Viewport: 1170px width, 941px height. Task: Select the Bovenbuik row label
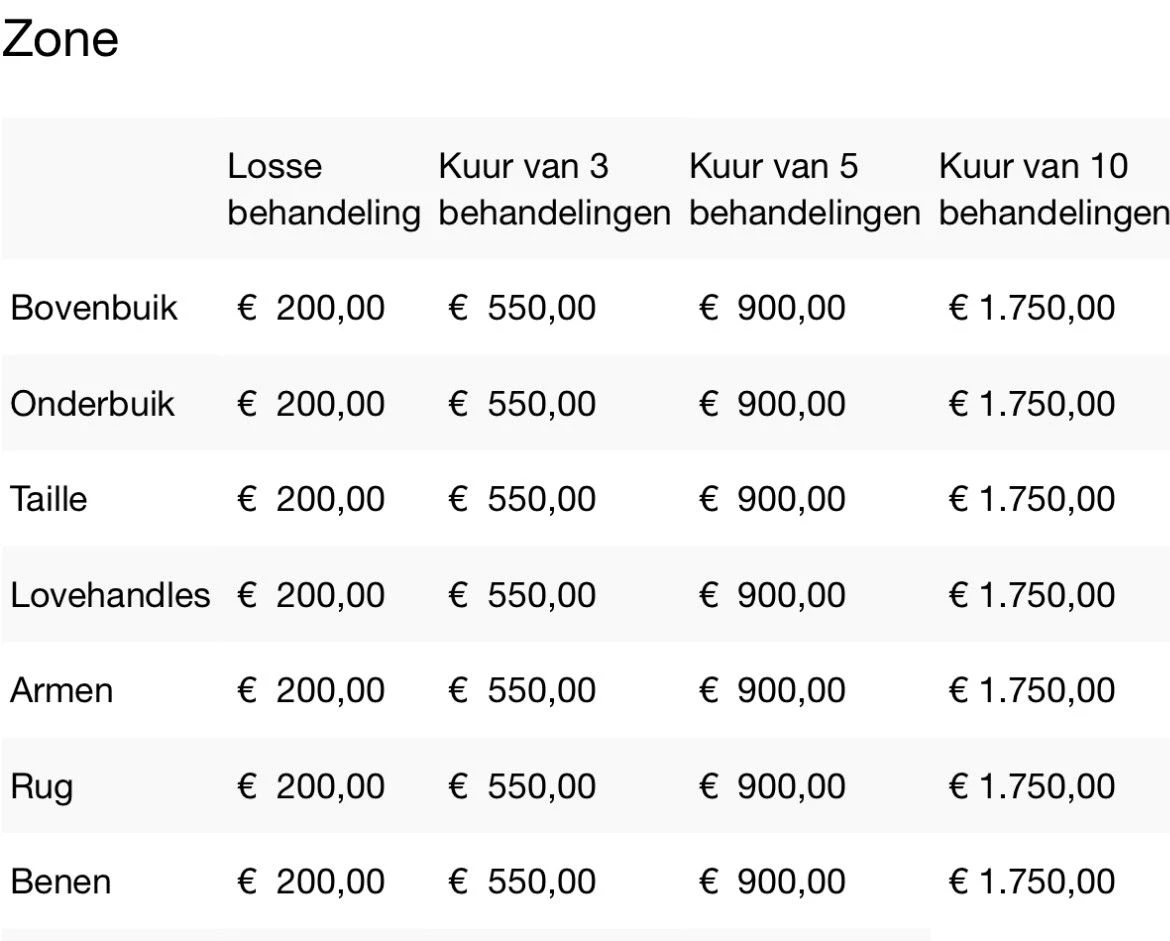94,307
